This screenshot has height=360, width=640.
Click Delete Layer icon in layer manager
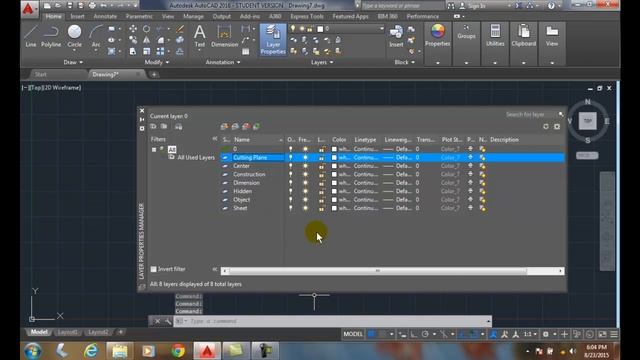tap(246, 127)
